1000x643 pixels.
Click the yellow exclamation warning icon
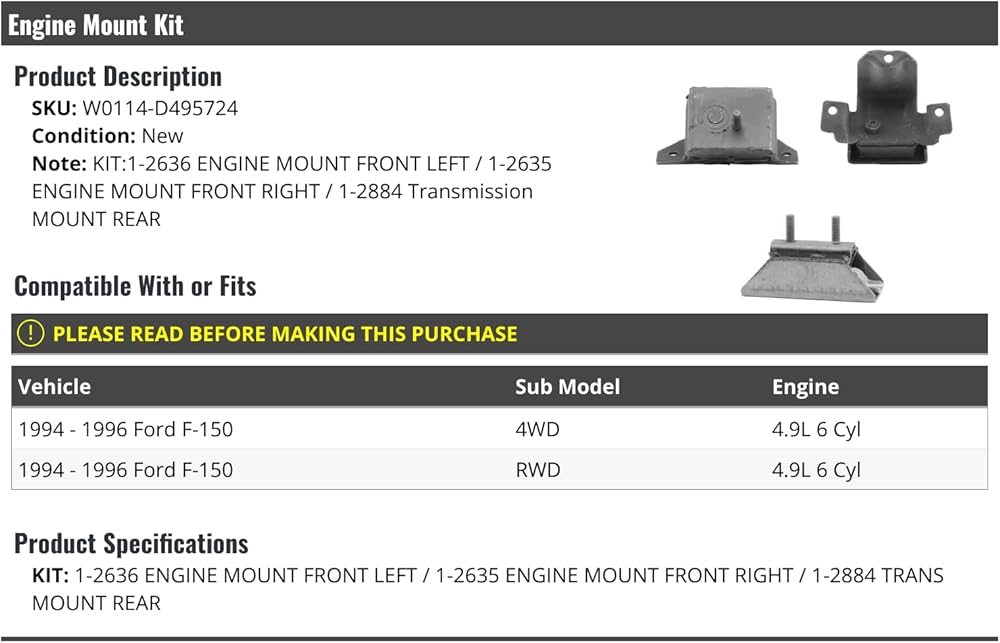[x=31, y=333]
